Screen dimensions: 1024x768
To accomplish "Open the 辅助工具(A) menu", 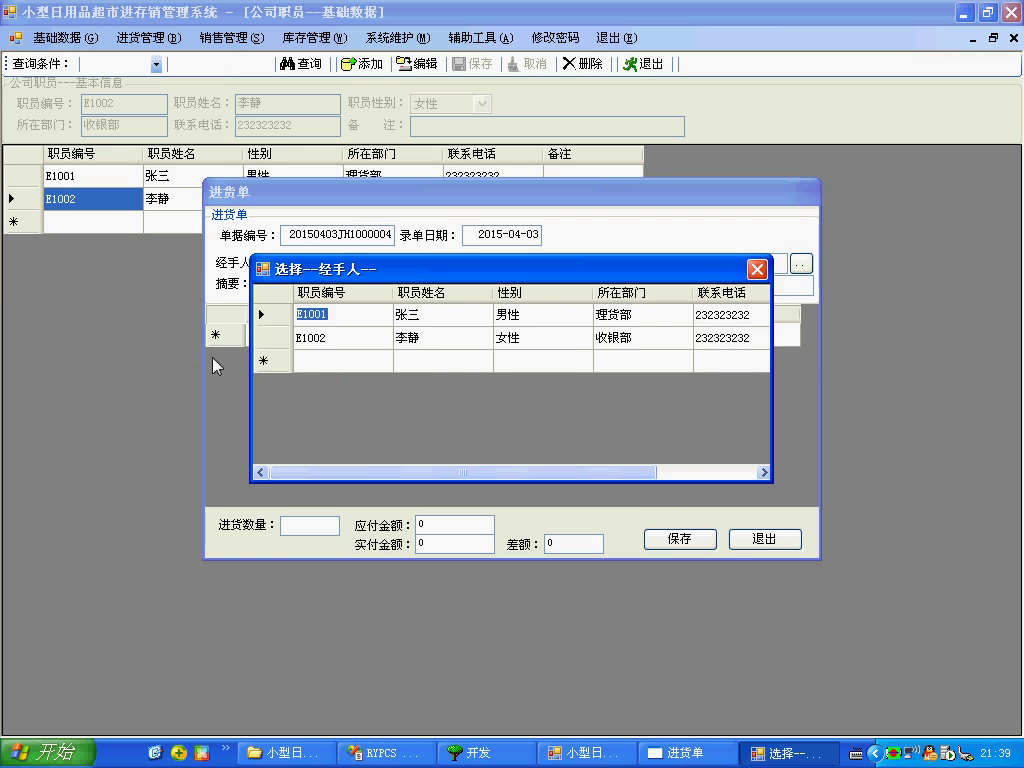I will 481,38.
